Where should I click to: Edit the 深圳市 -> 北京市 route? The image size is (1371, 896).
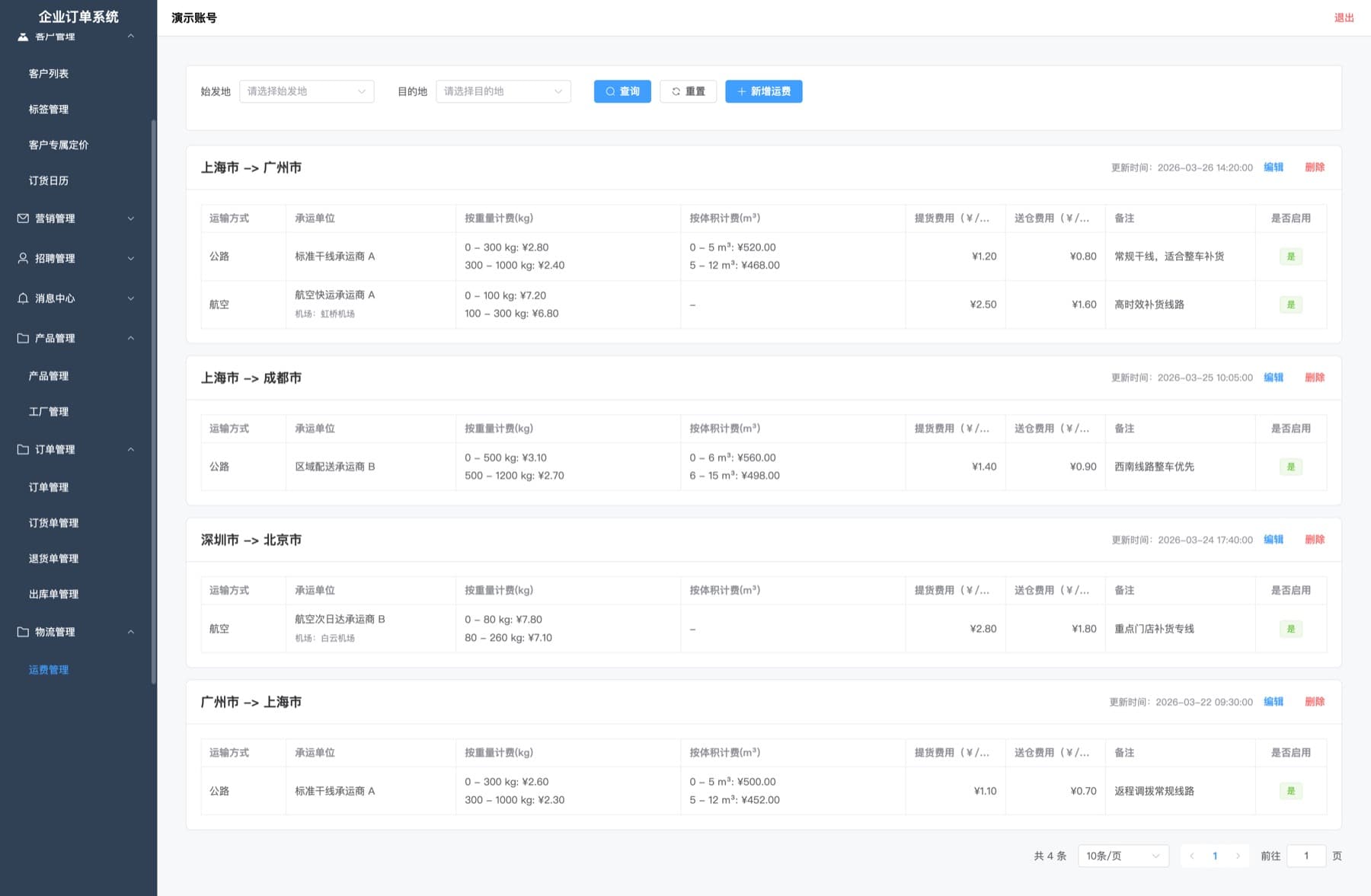tap(1274, 540)
